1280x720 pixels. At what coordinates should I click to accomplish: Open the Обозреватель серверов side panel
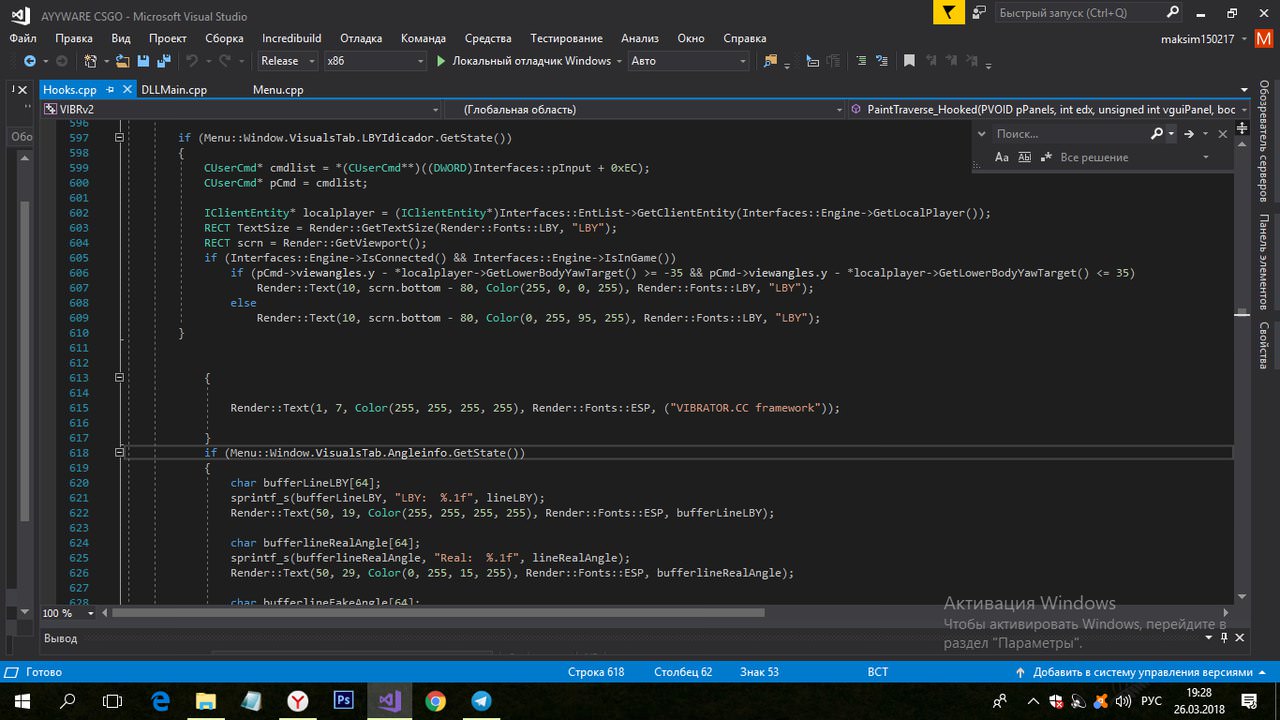click(x=1264, y=141)
